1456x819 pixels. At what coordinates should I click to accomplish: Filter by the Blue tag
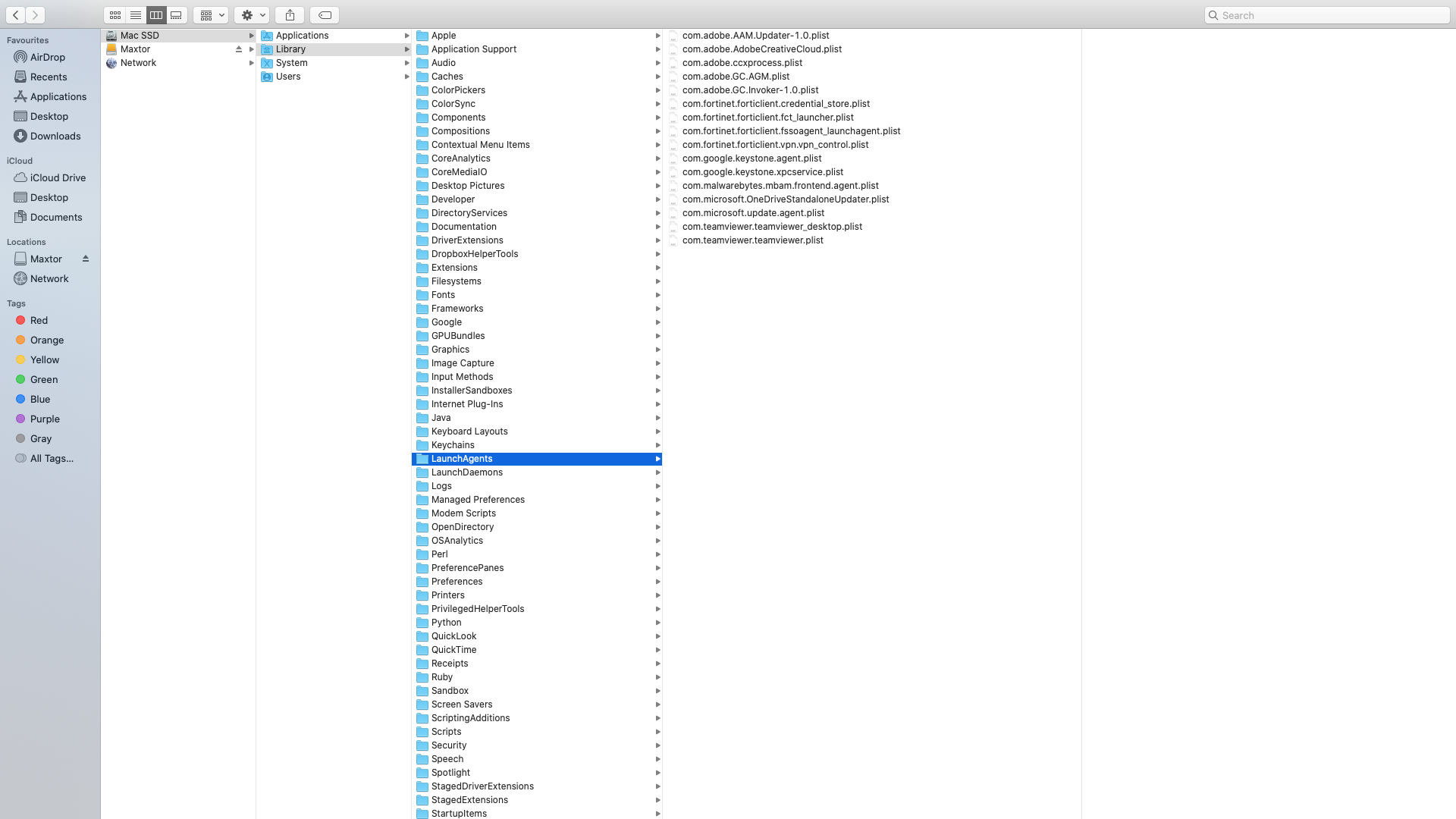point(39,399)
